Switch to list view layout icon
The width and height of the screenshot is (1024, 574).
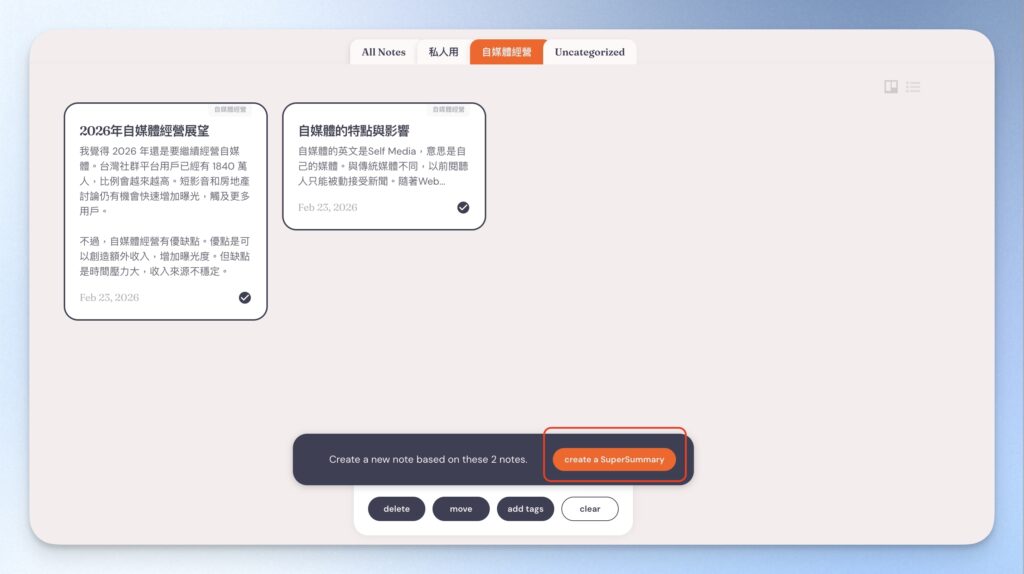[x=913, y=86]
